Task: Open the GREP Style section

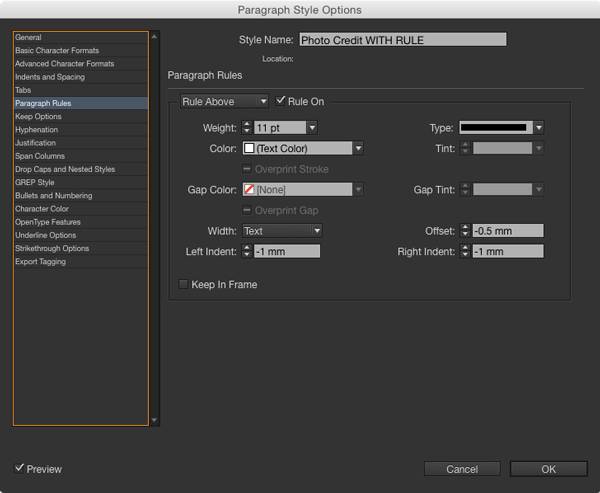Action: (x=81, y=182)
